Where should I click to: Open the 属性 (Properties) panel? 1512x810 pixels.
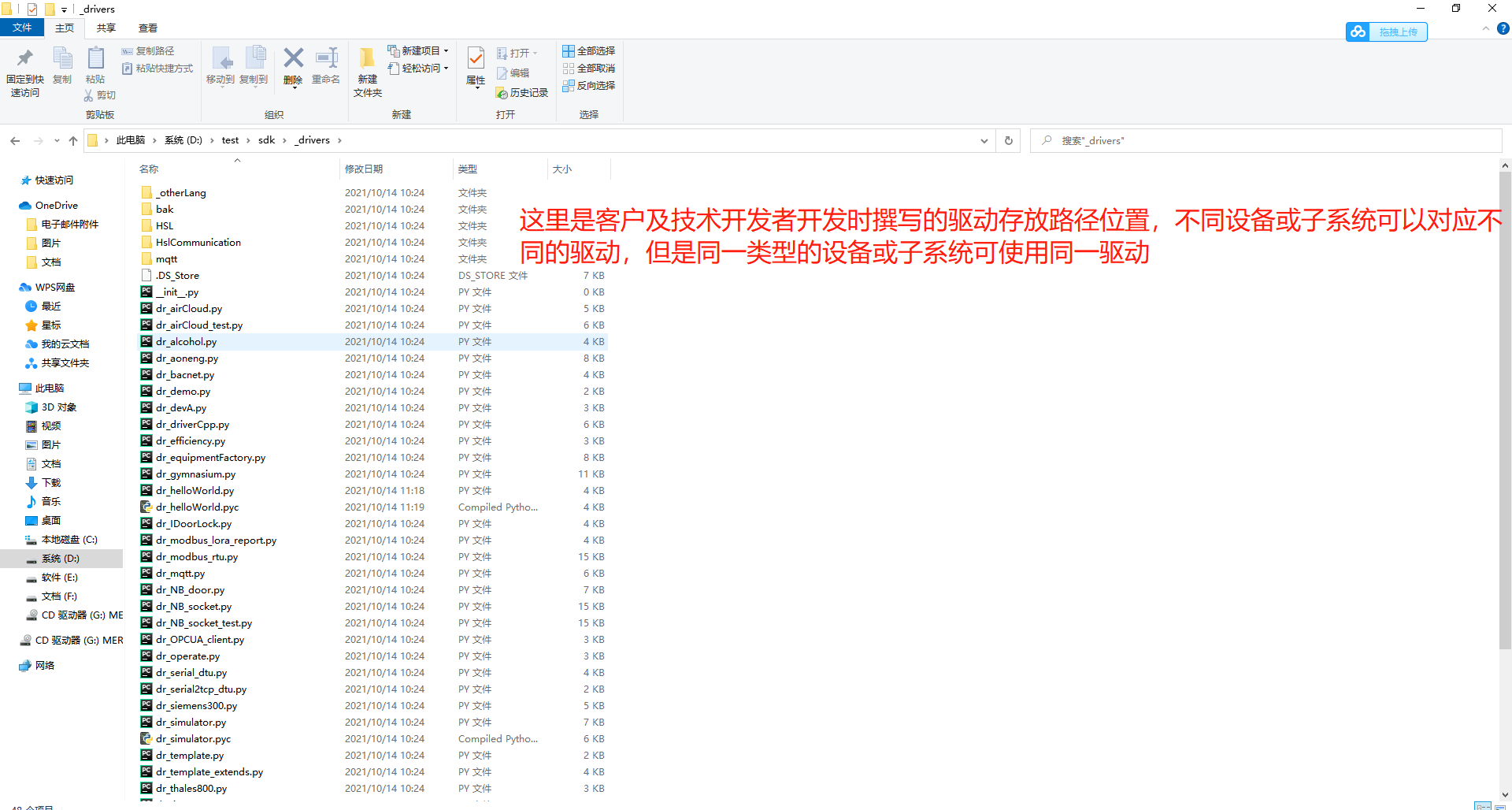click(x=475, y=69)
